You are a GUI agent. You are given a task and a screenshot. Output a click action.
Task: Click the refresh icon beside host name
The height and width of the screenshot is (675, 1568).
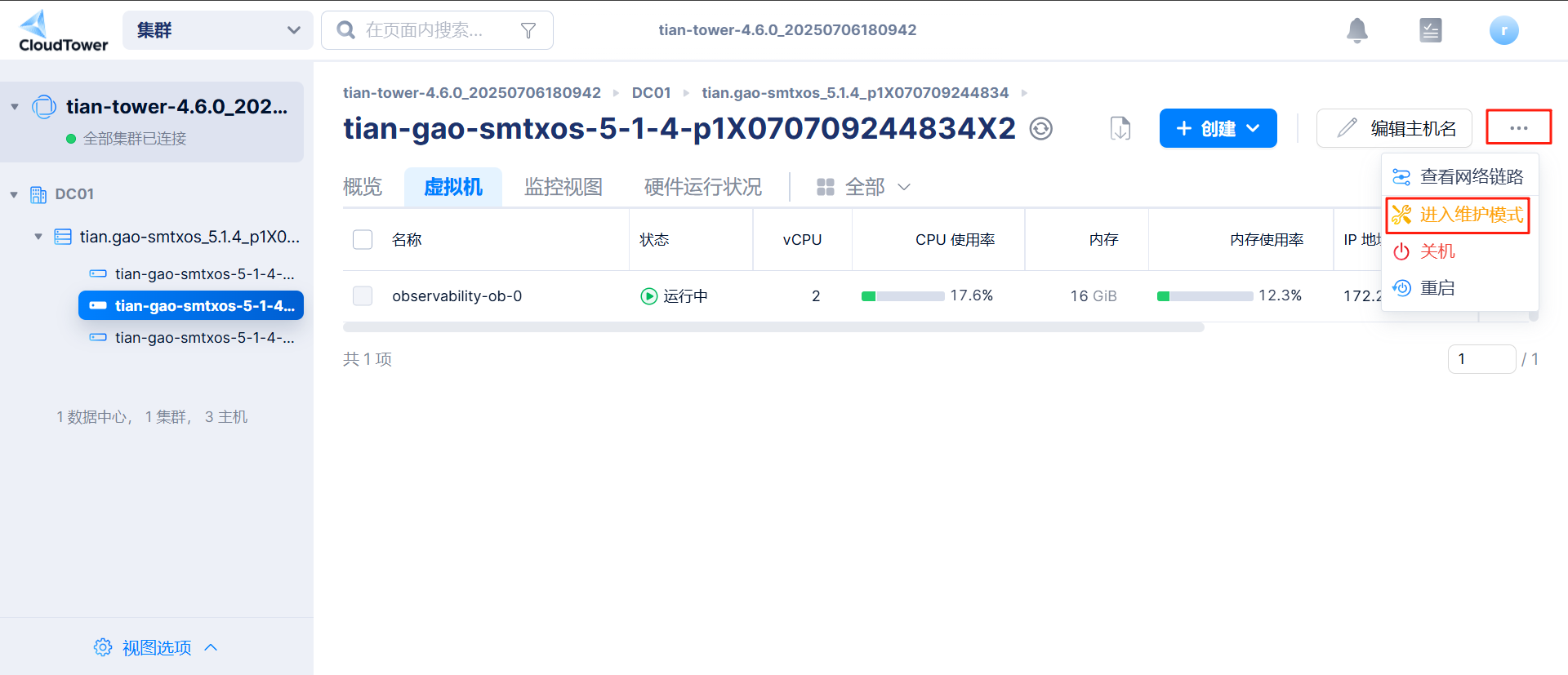pos(1040,129)
